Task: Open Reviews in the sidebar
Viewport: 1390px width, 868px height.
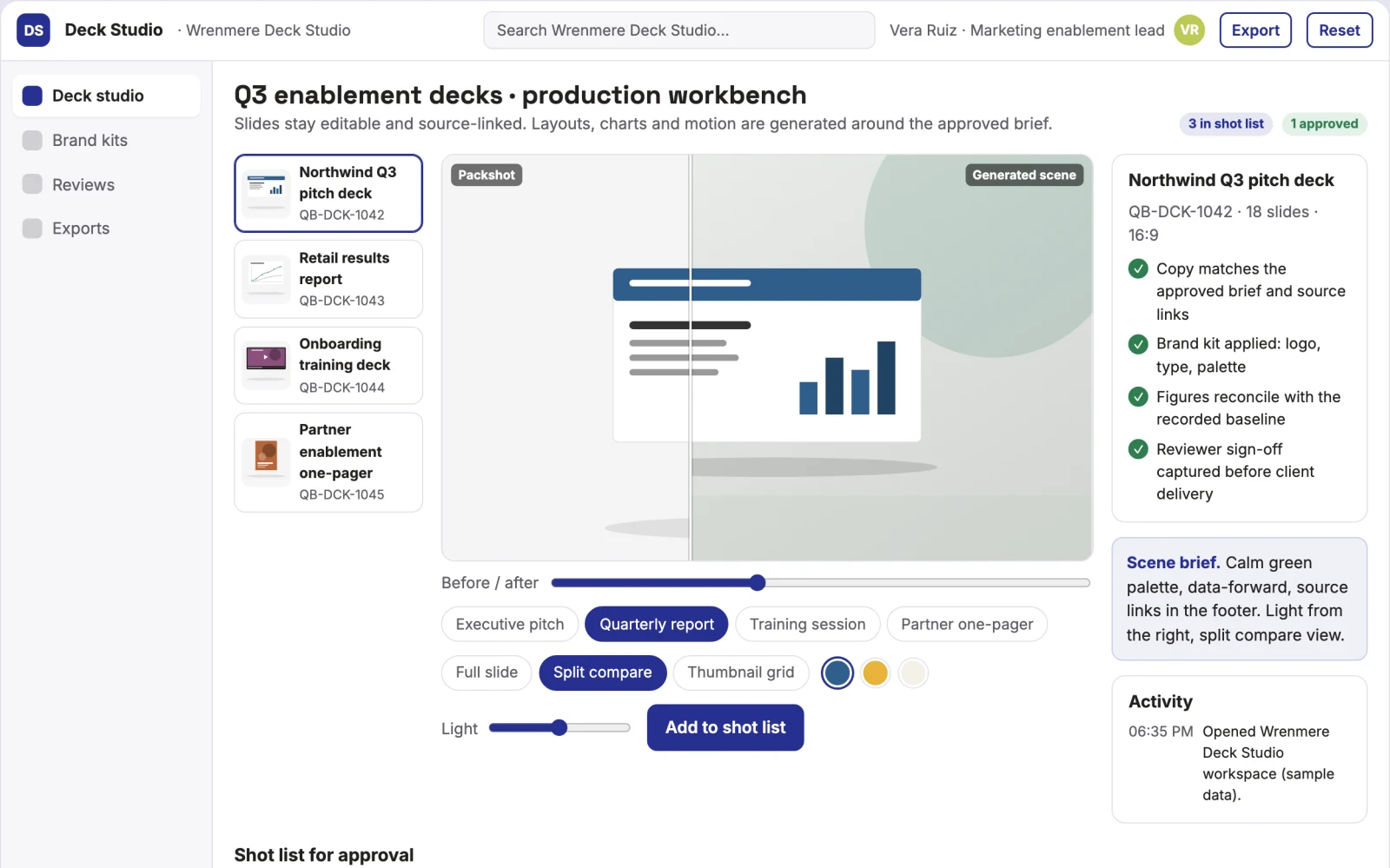Action: click(x=106, y=184)
